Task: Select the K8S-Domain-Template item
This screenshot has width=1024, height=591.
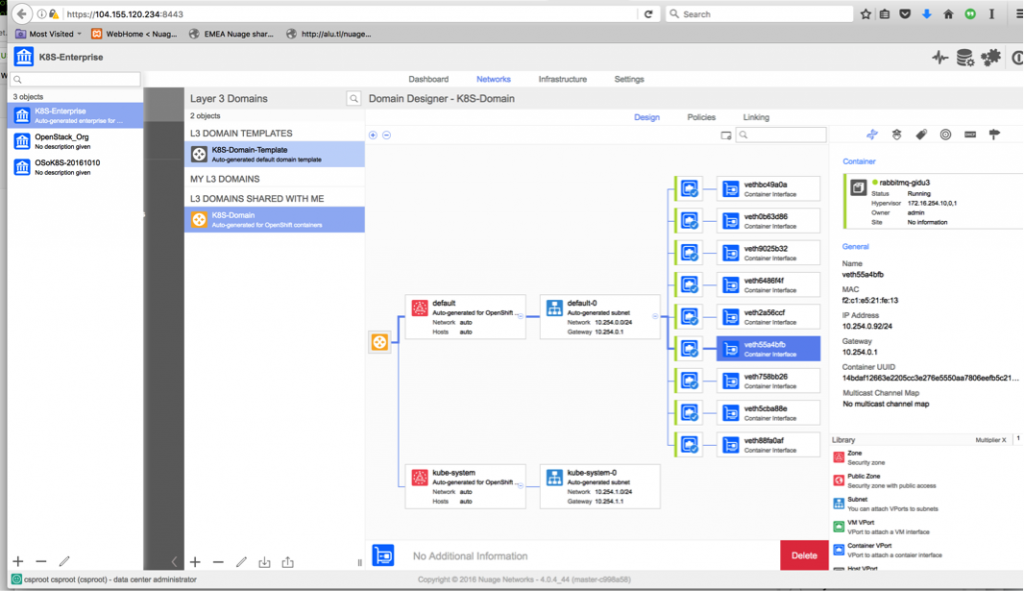Action: coord(274,154)
